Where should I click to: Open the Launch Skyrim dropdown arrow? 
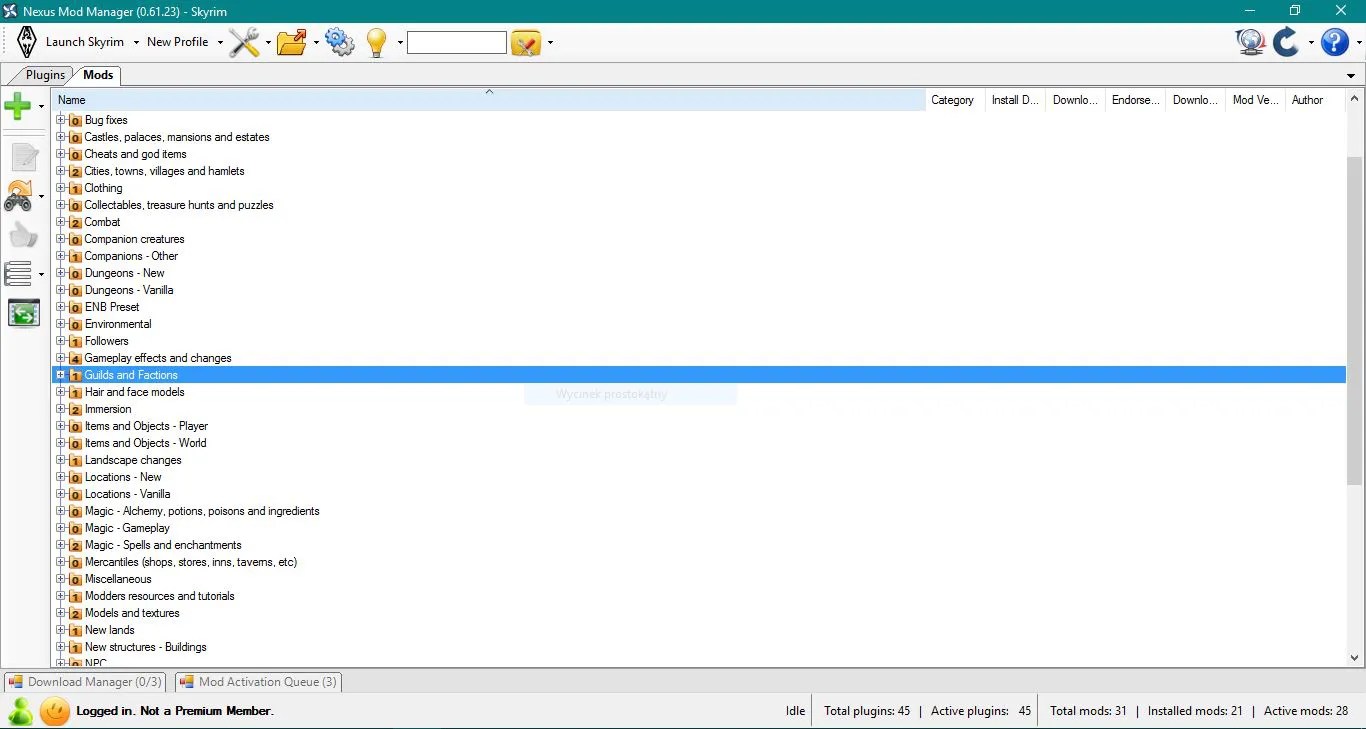click(x=137, y=42)
